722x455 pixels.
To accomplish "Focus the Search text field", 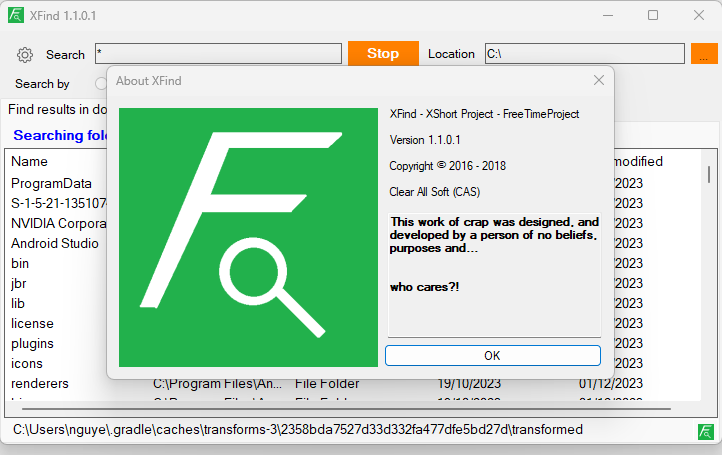I will pyautogui.click(x=218, y=54).
